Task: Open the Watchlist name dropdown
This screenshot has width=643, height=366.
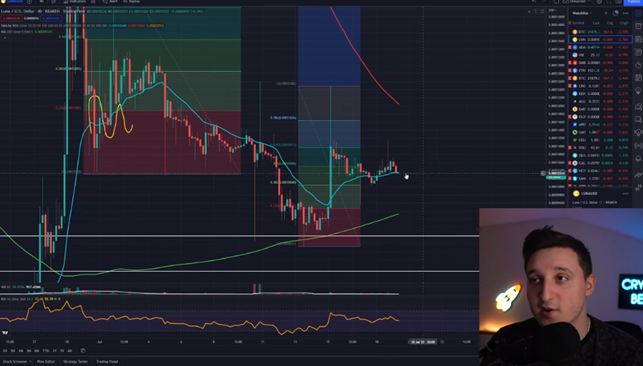Action: [x=582, y=13]
